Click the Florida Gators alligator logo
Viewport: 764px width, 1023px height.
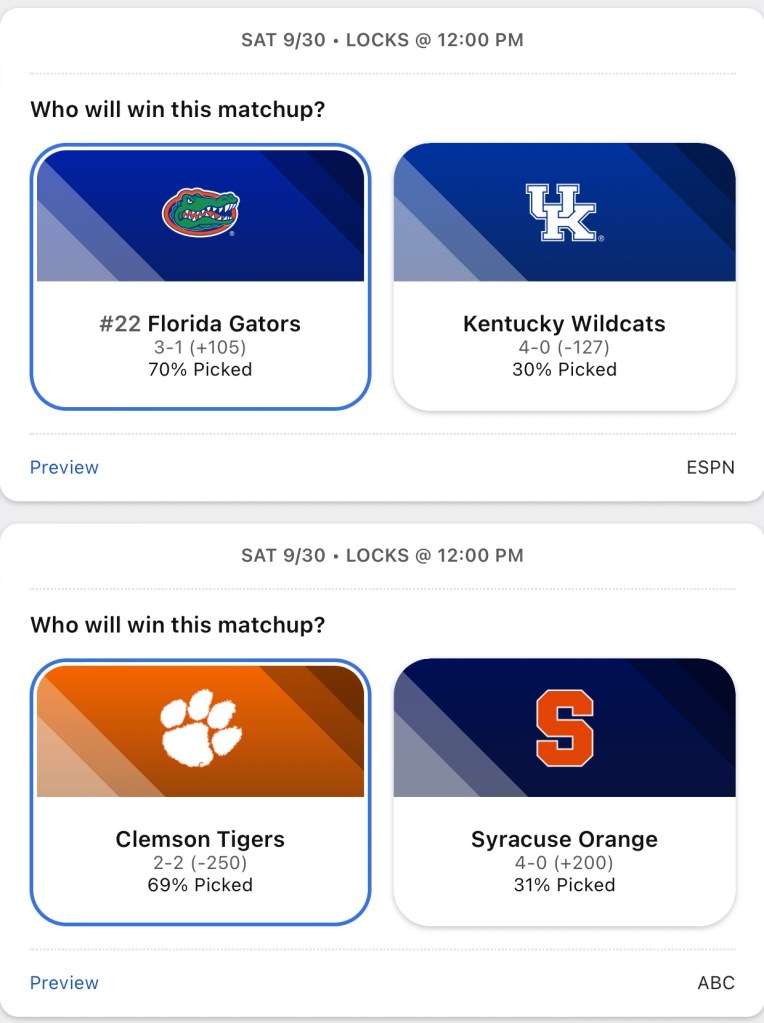201,212
